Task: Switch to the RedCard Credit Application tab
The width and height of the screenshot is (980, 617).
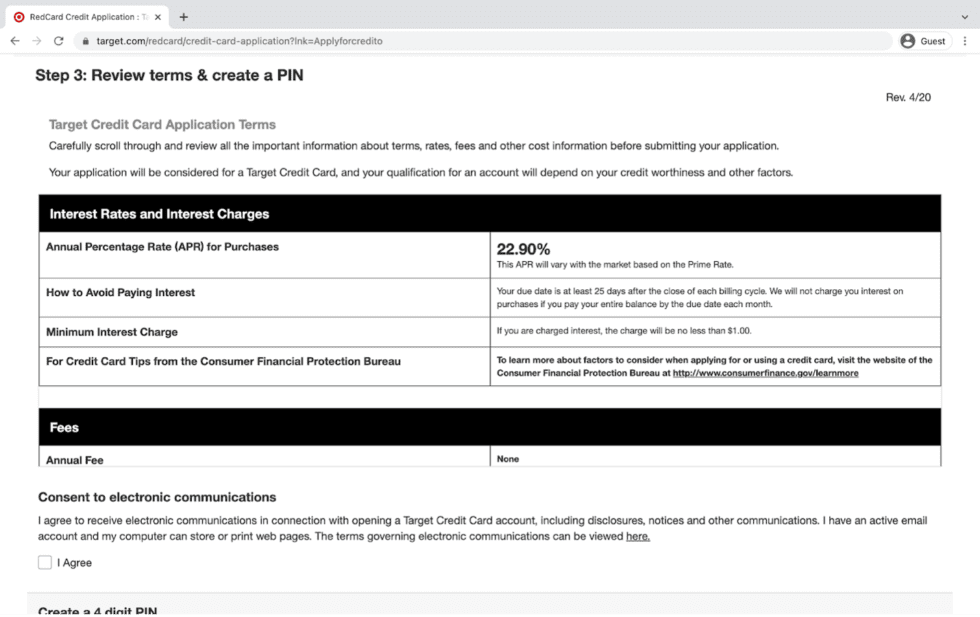Action: pos(85,16)
